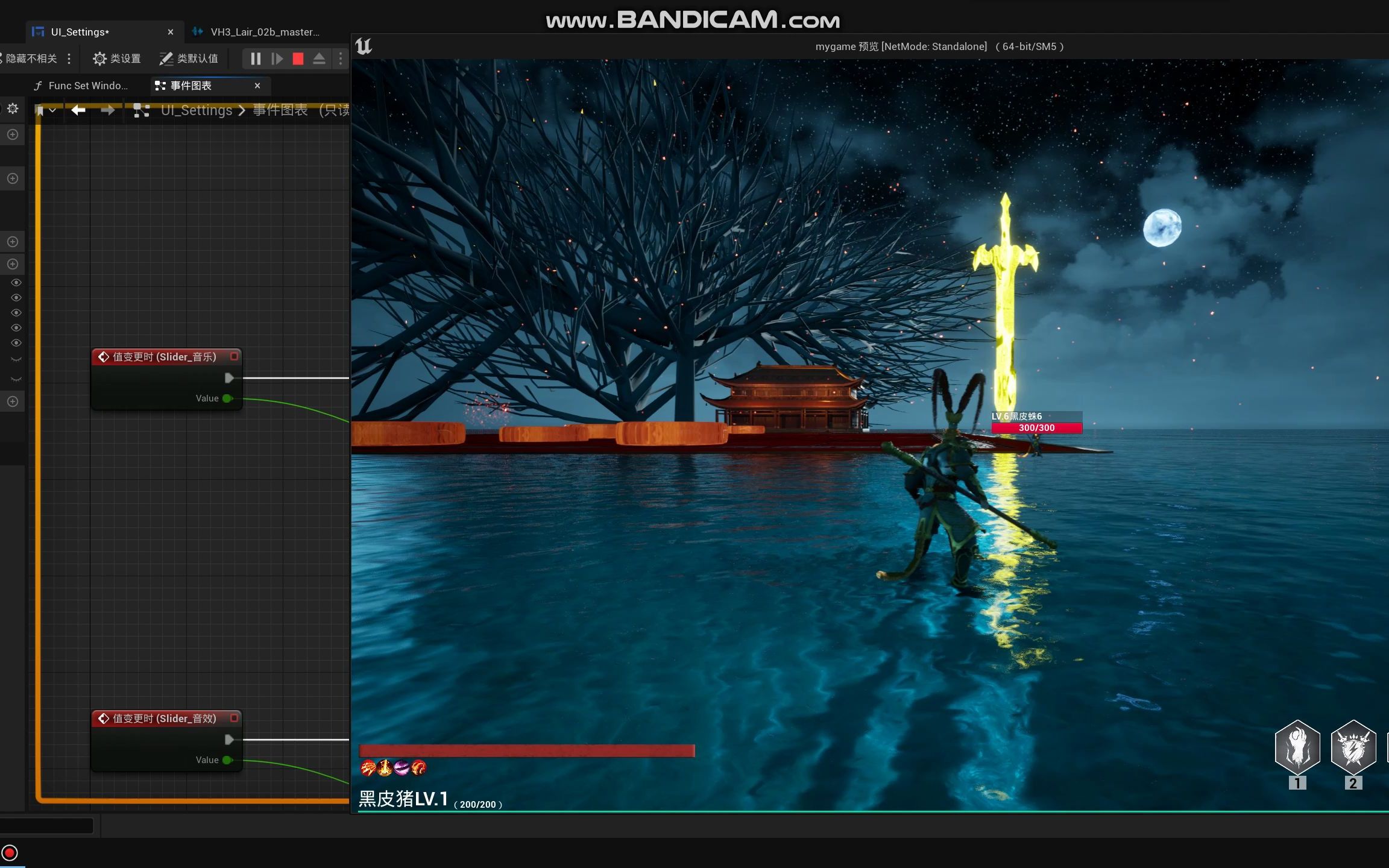Switch to VH3_Lair_02b_master tab
Screen dimensions: 1389x868
[x=264, y=32]
